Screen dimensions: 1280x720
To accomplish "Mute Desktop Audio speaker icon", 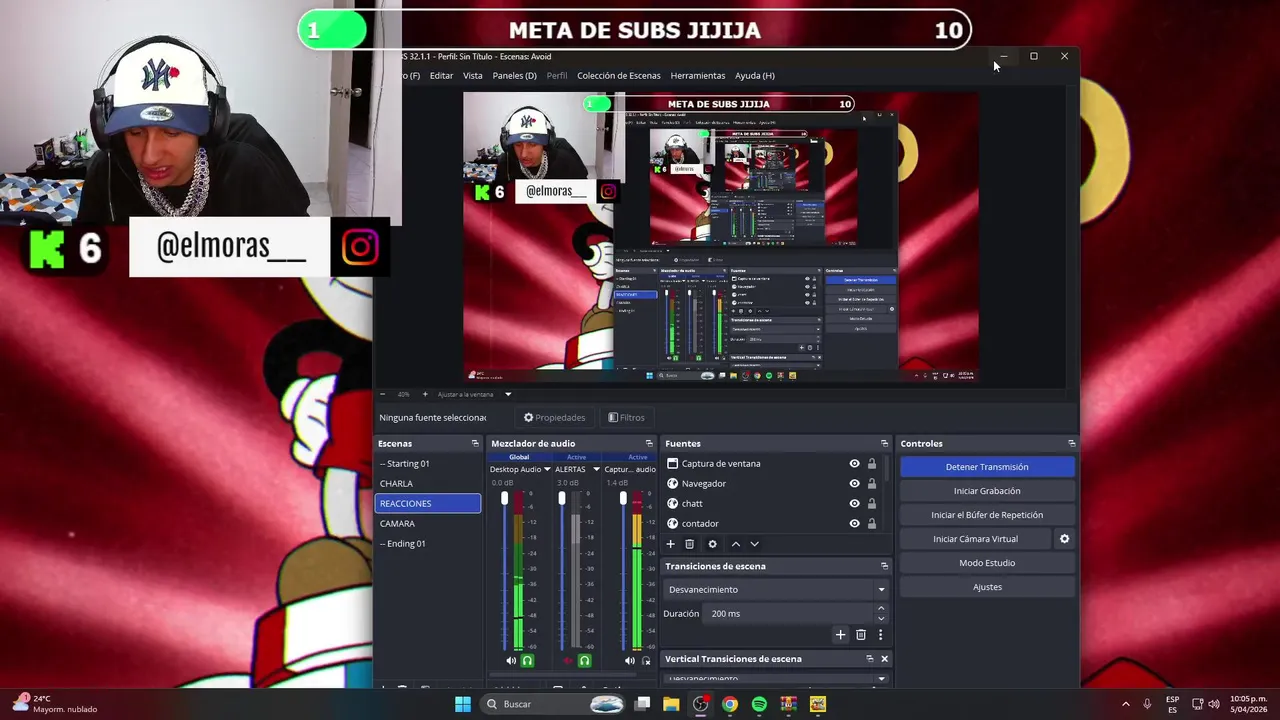I will click(511, 661).
